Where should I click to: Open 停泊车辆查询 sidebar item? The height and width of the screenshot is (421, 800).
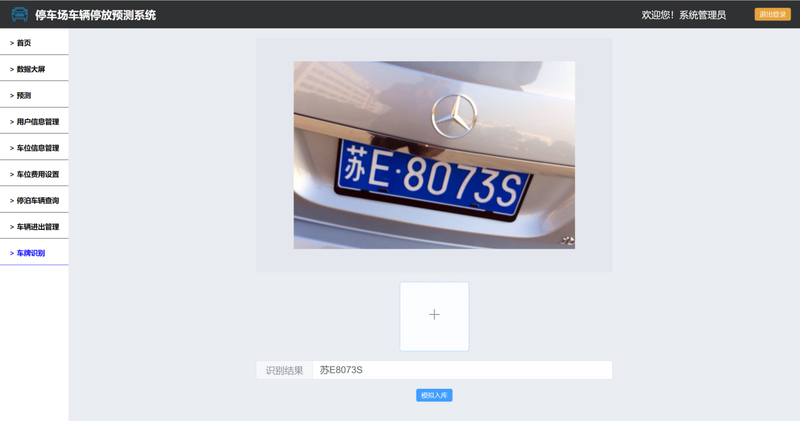pos(34,200)
